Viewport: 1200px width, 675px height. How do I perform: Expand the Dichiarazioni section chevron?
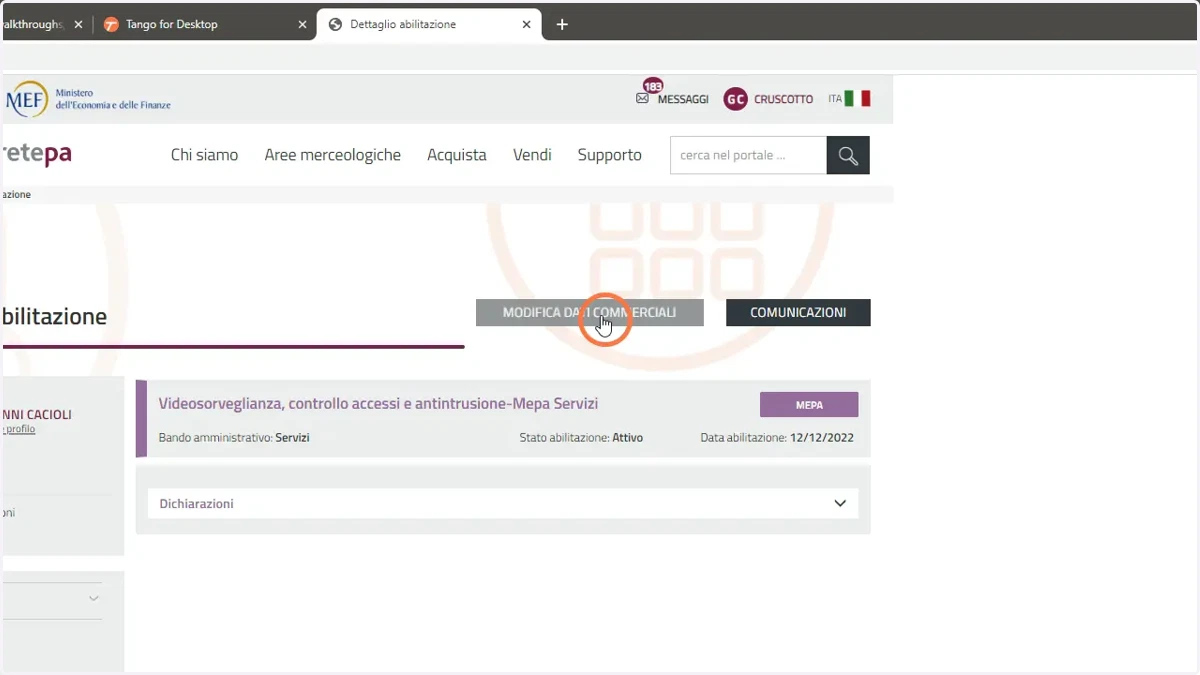pos(840,503)
